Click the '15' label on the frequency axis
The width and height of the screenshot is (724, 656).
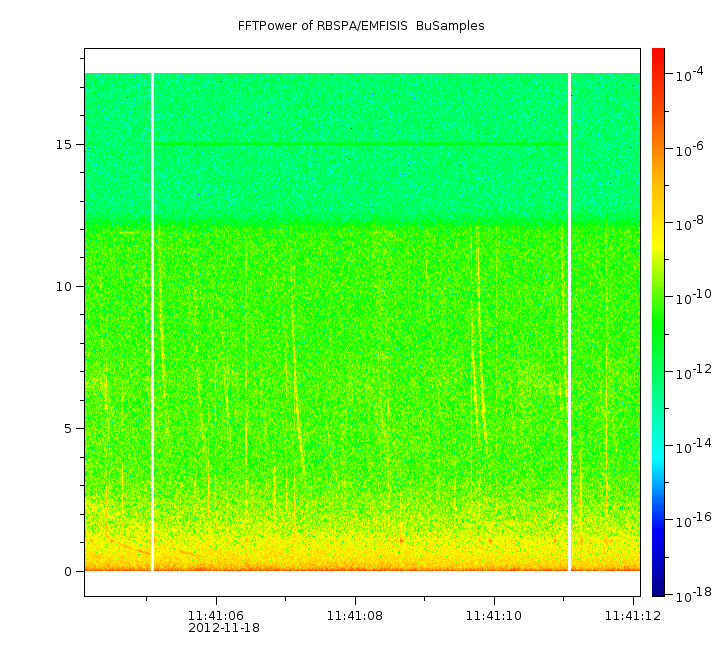click(x=64, y=144)
